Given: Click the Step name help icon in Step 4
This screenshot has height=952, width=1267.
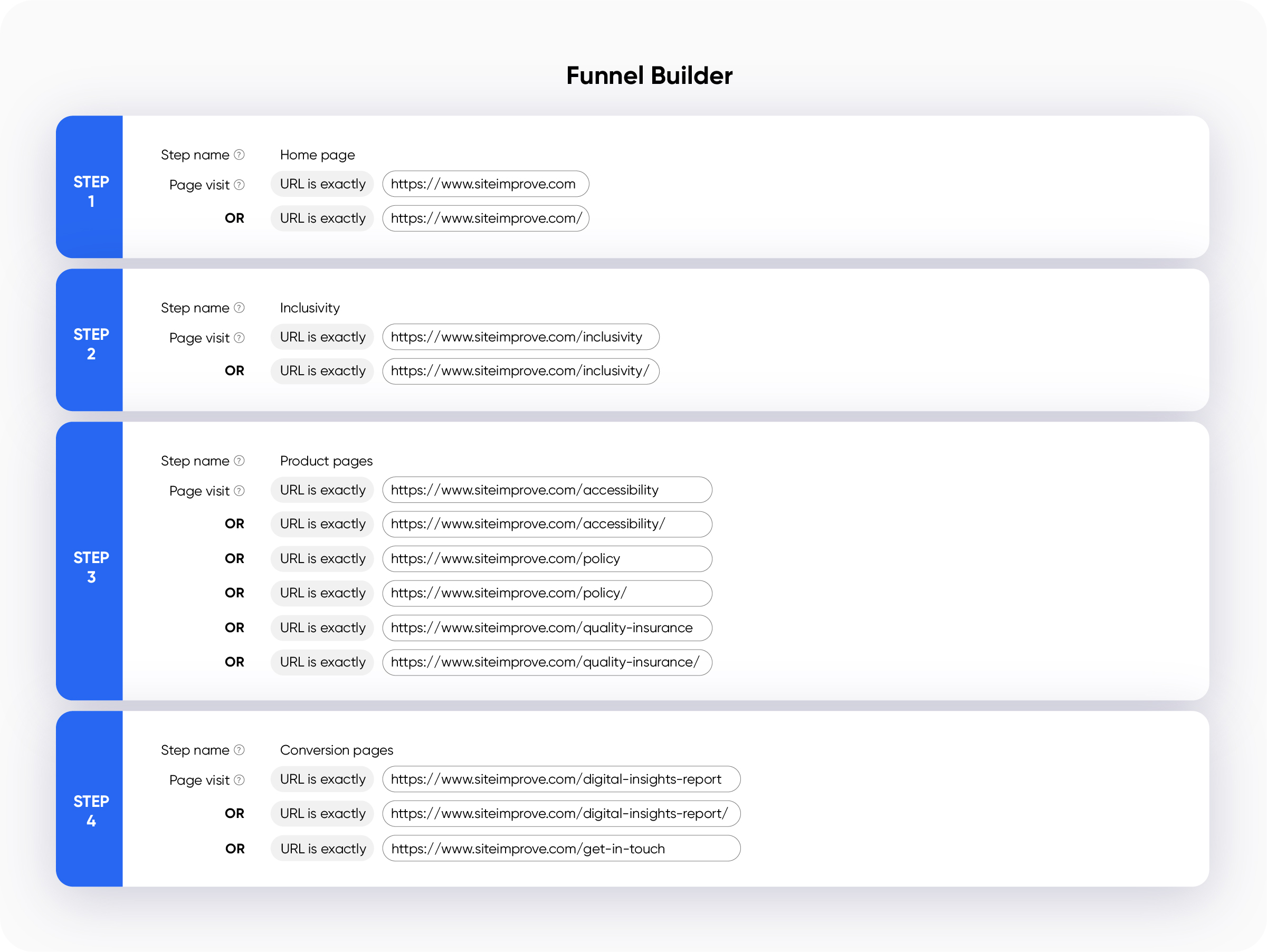Looking at the screenshot, I should (239, 750).
